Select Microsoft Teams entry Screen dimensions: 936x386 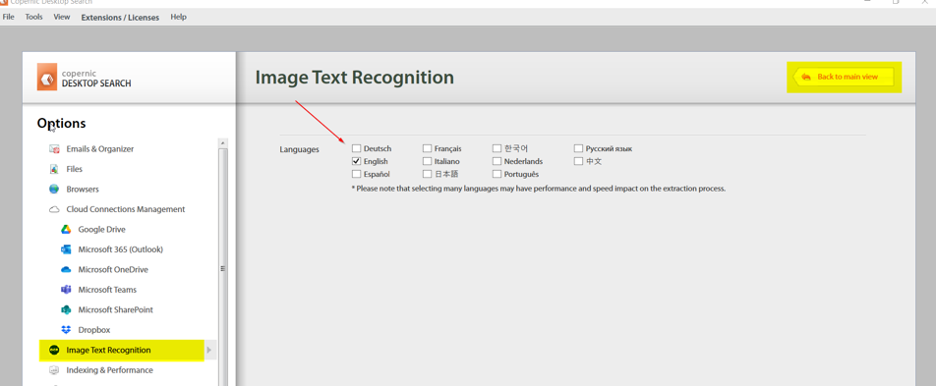(107, 289)
